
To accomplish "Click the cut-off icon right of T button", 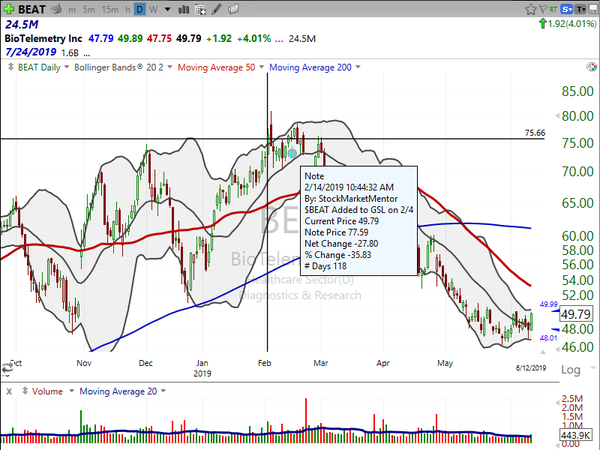I will (x=593, y=9).
